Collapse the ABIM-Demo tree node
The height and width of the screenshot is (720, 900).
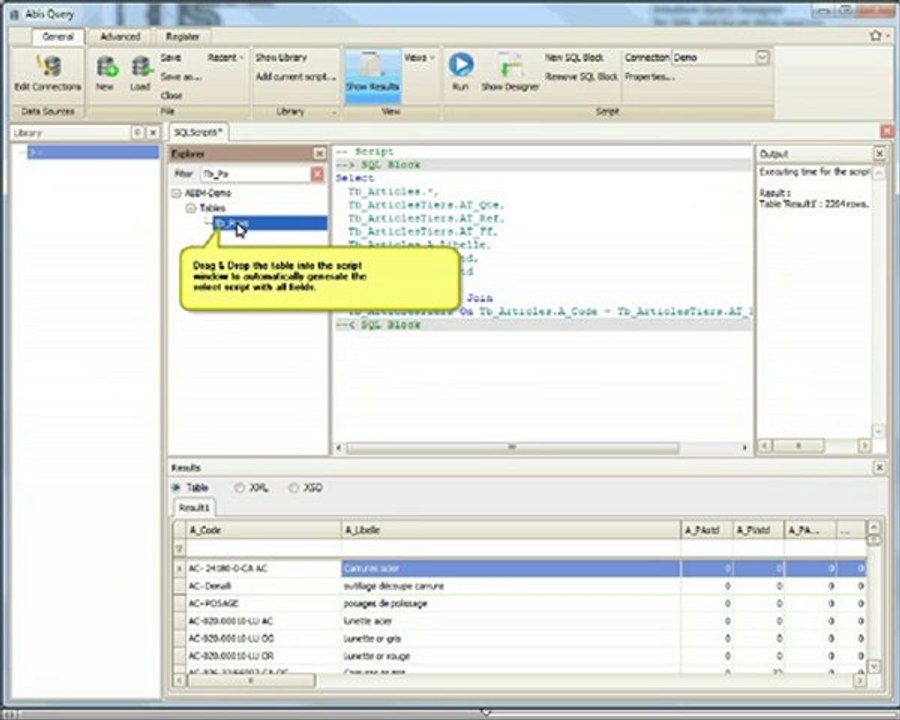(176, 193)
